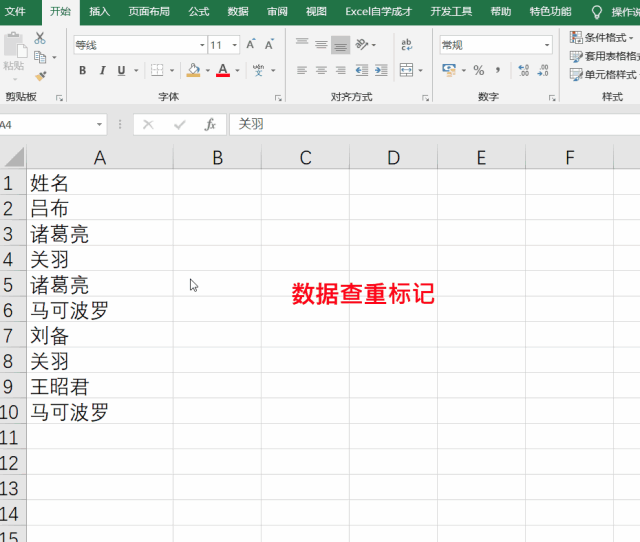Click Merge and Center icon
This screenshot has width=640, height=542.
(x=407, y=70)
